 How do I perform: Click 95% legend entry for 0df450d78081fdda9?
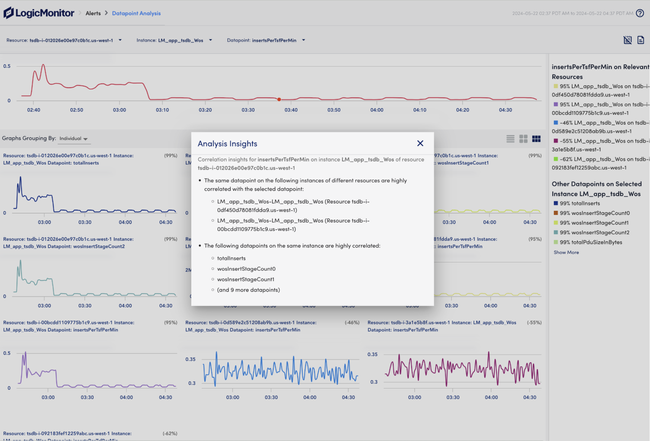[x=600, y=90]
